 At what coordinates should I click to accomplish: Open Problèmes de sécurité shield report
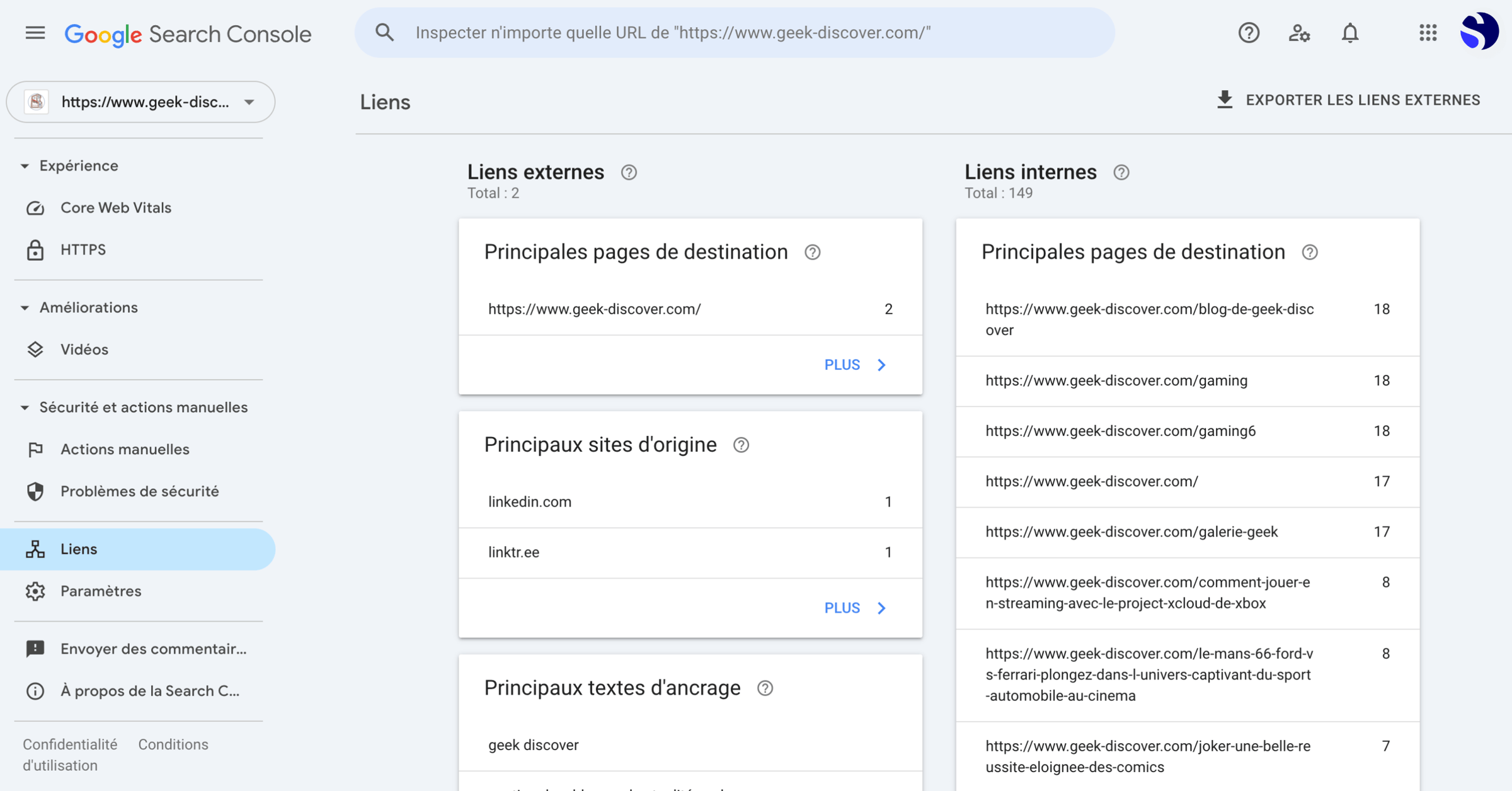[35, 492]
